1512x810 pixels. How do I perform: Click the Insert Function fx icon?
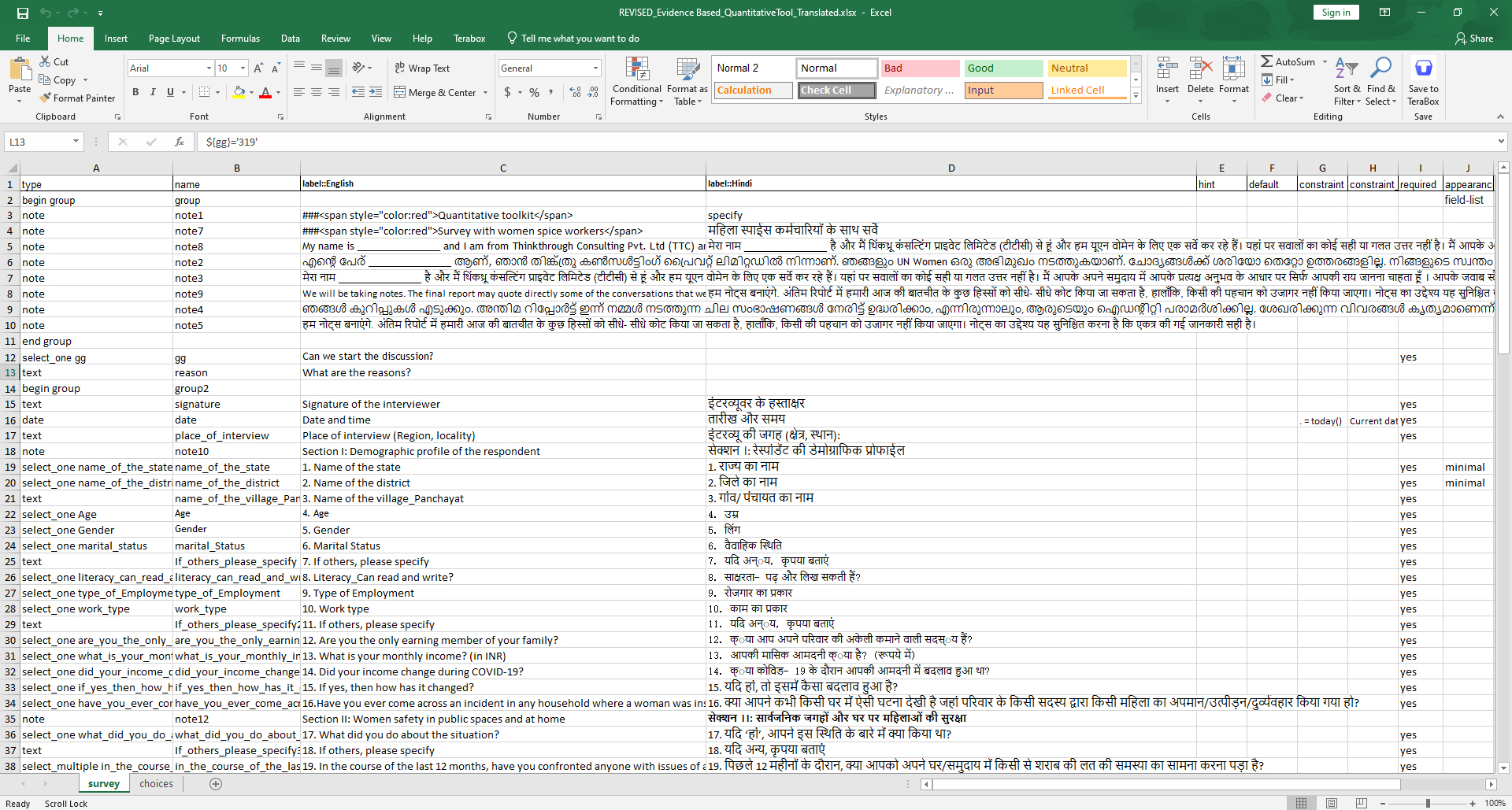[x=180, y=142]
